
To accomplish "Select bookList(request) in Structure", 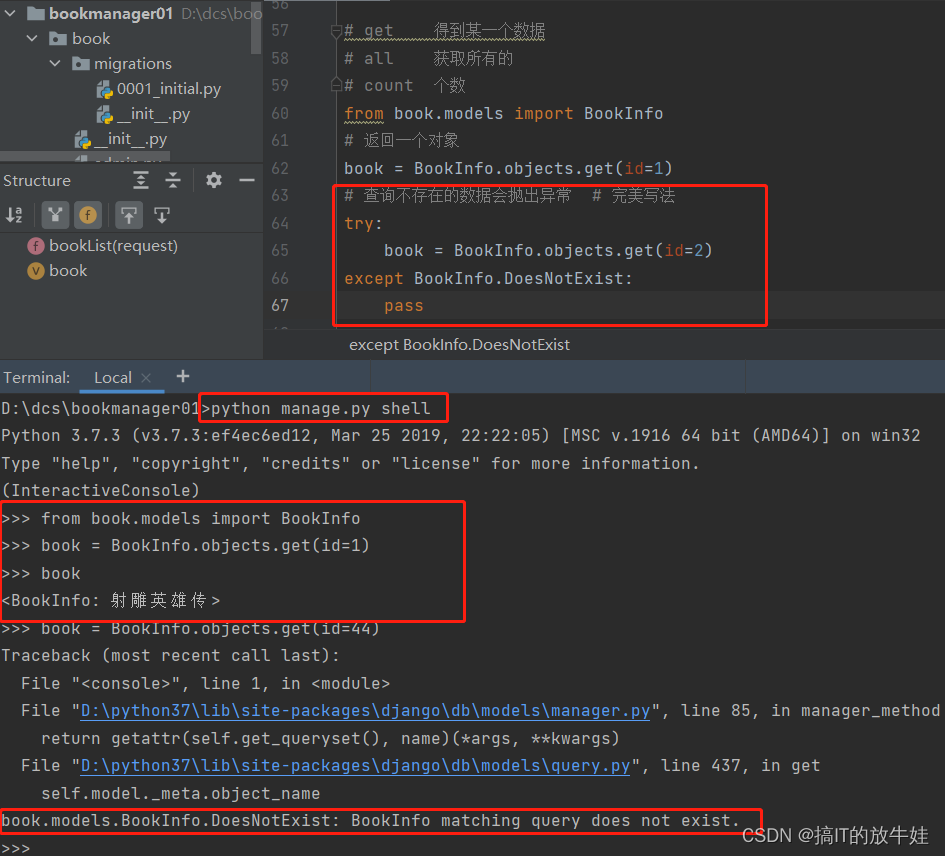I will coord(113,246).
